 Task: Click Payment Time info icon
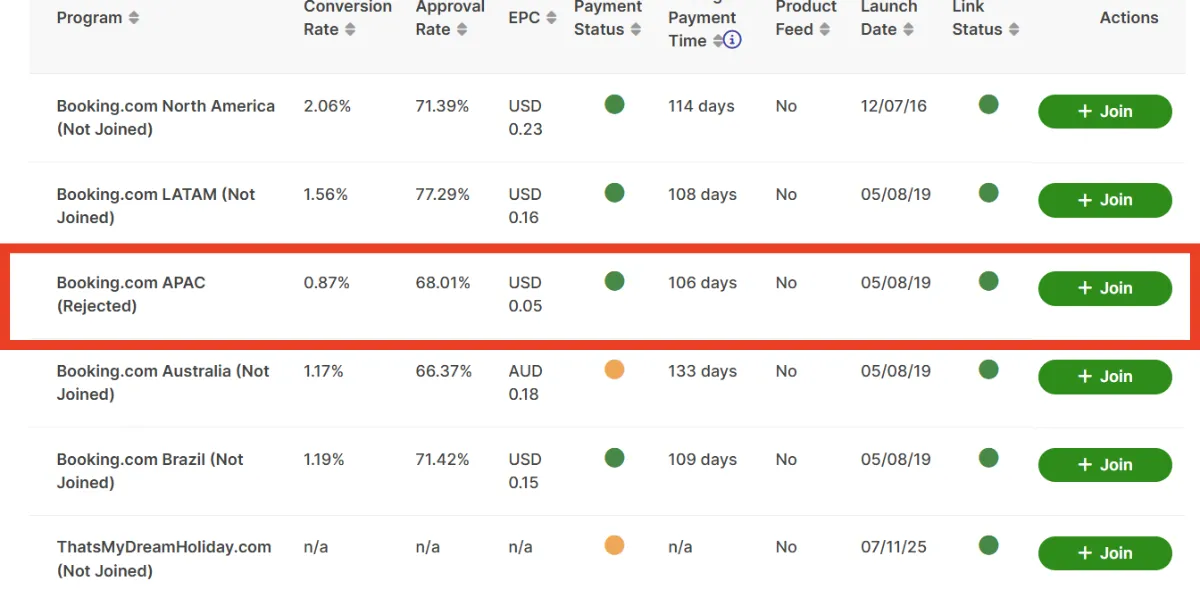click(x=733, y=41)
